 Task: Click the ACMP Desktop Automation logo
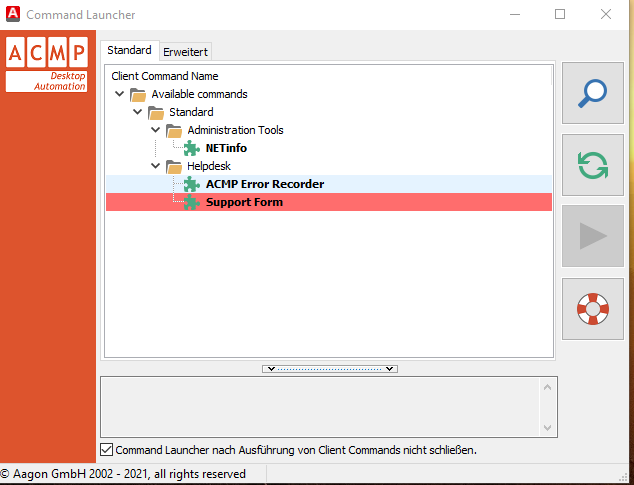(47, 65)
